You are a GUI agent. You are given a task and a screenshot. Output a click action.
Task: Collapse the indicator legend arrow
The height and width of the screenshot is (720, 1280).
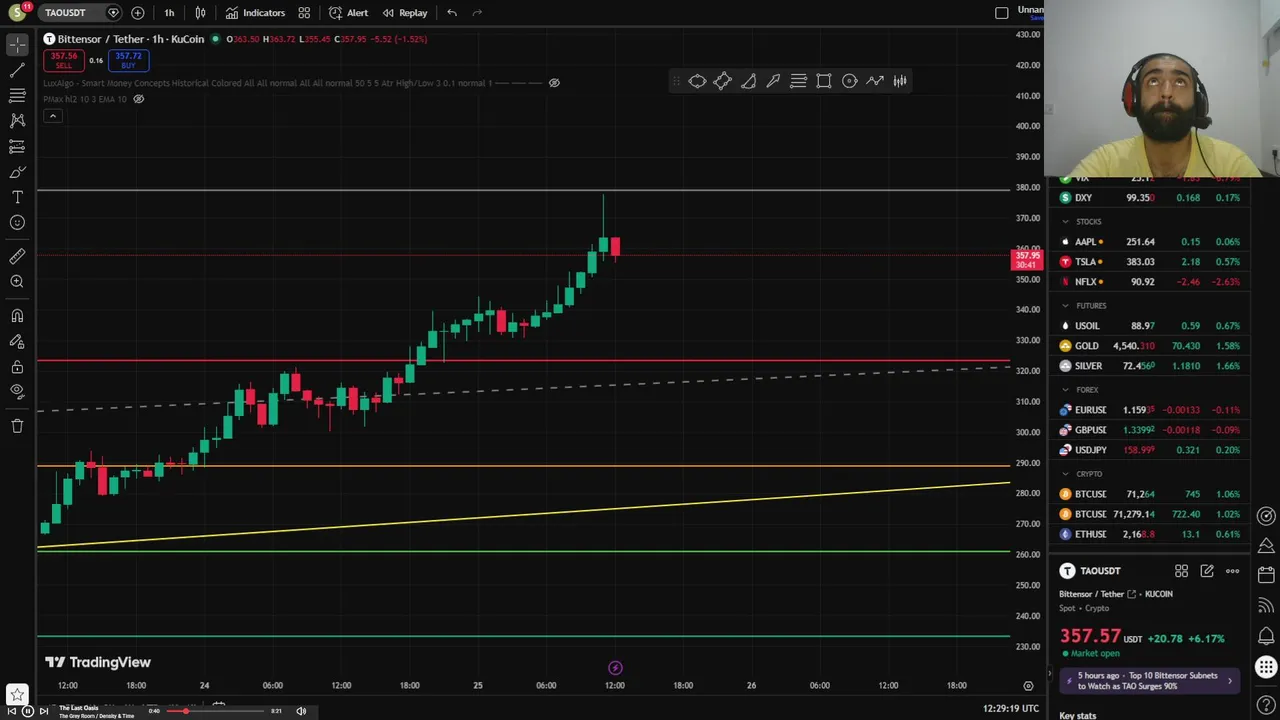tap(52, 116)
